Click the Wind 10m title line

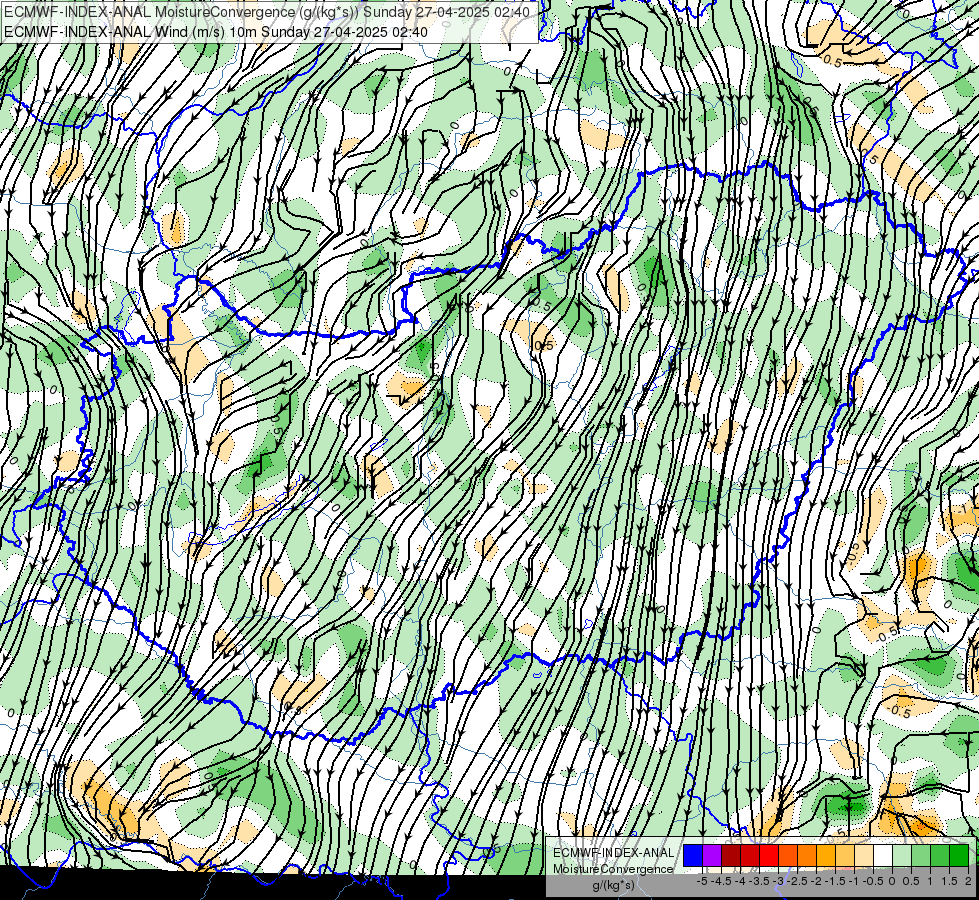pos(216,32)
